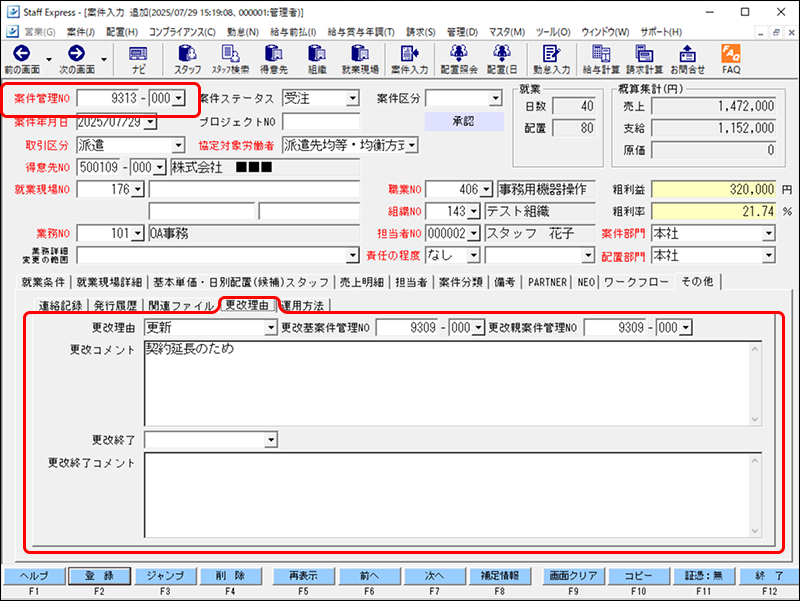Open the 配置部門 dropdown
Image resolution: width=800 pixels, height=601 pixels.
[769, 256]
